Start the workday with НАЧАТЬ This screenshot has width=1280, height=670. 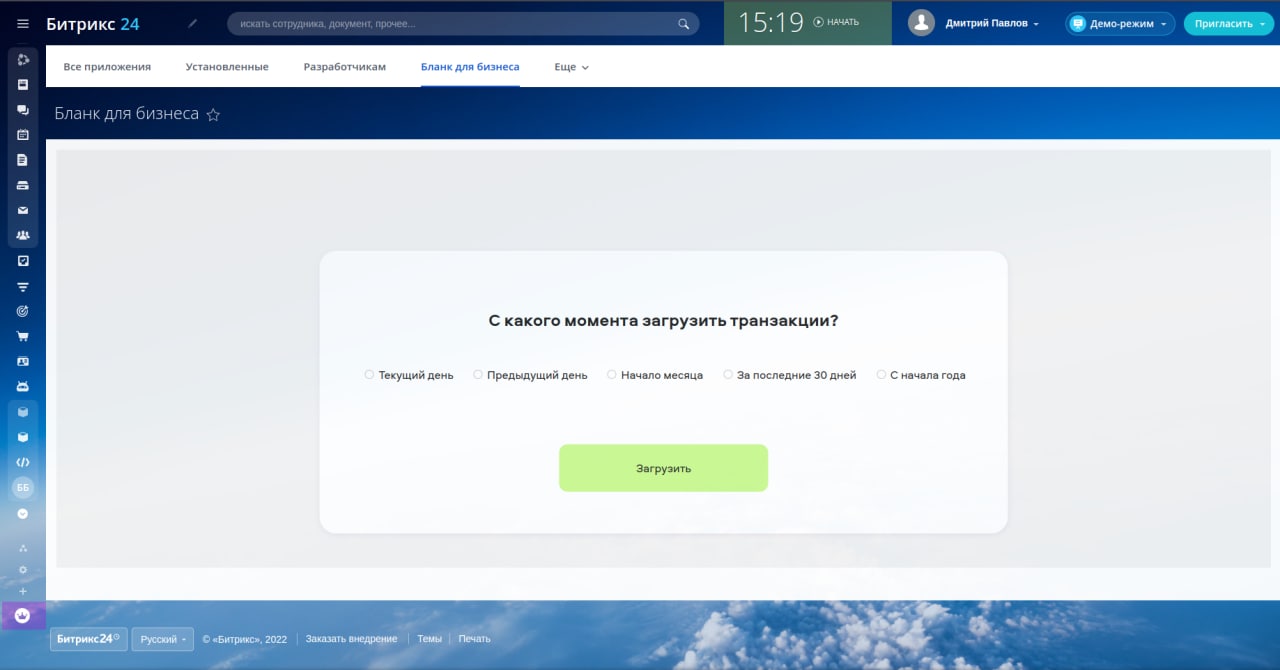(x=836, y=22)
